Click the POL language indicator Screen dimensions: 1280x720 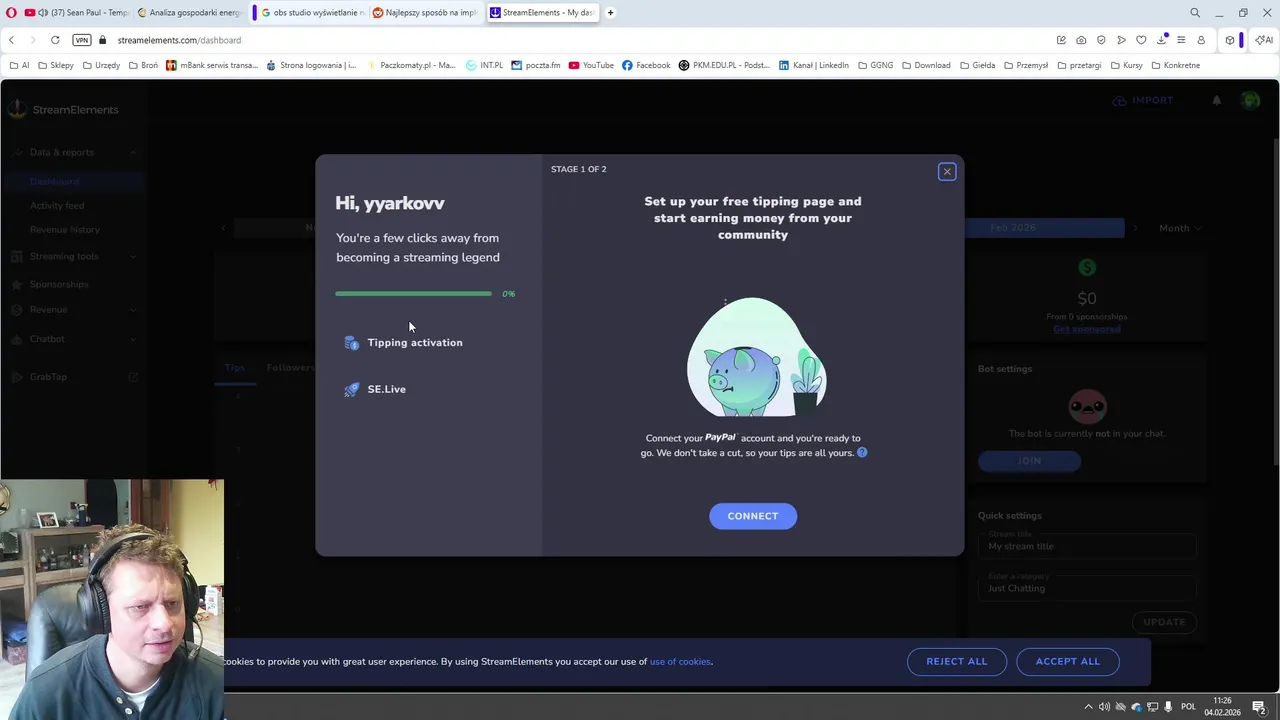coord(1188,707)
